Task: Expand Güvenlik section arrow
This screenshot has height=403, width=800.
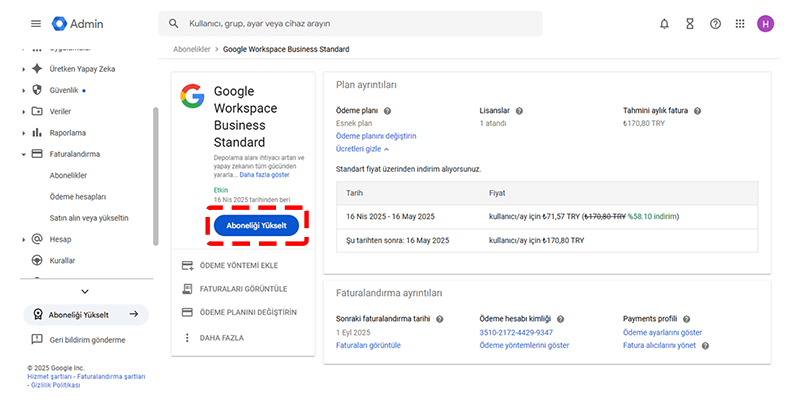Action: click(23, 90)
